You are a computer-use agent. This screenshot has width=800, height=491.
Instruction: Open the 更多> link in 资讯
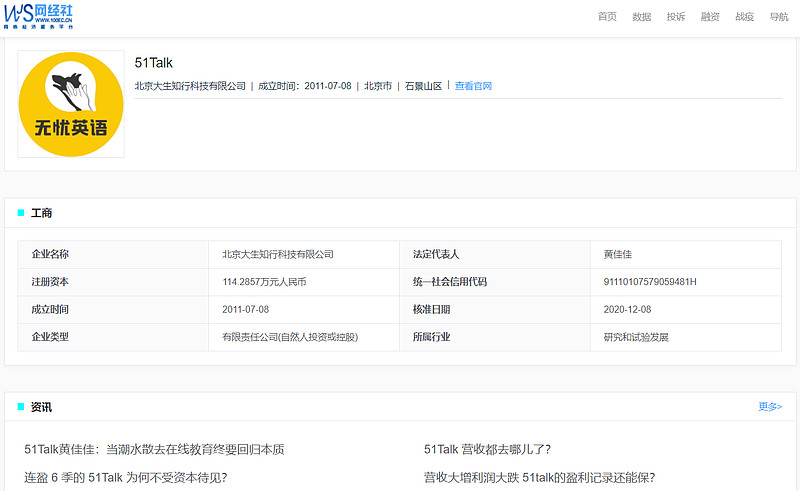point(770,406)
